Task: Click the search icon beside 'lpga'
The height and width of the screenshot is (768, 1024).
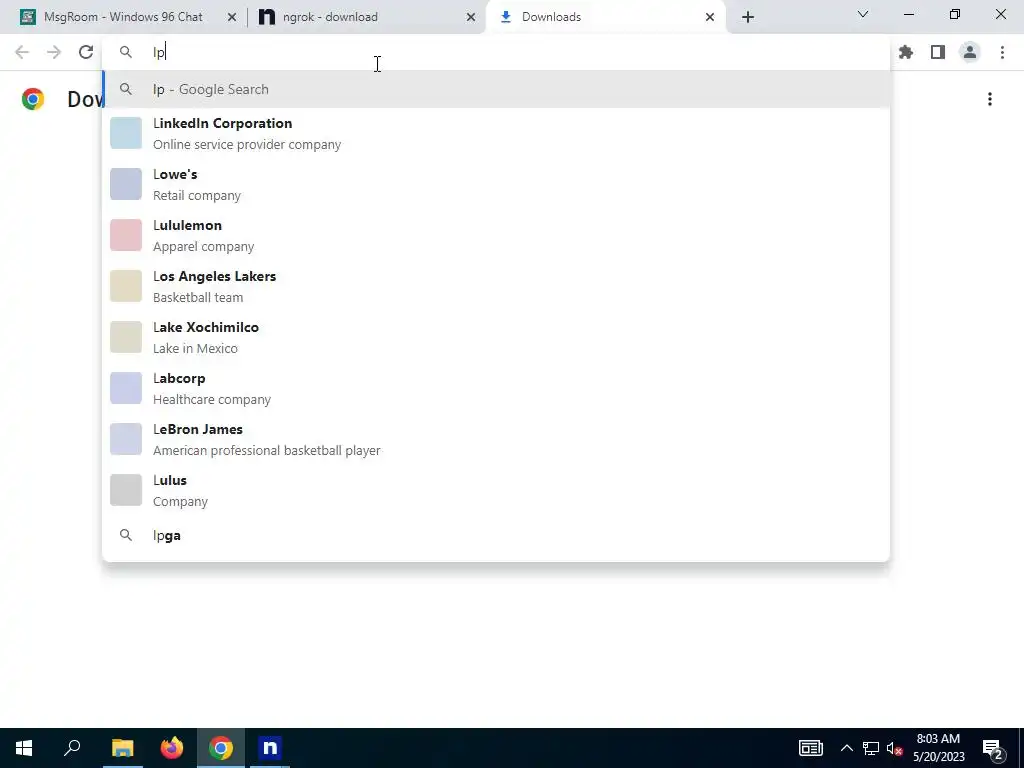Action: click(125, 536)
